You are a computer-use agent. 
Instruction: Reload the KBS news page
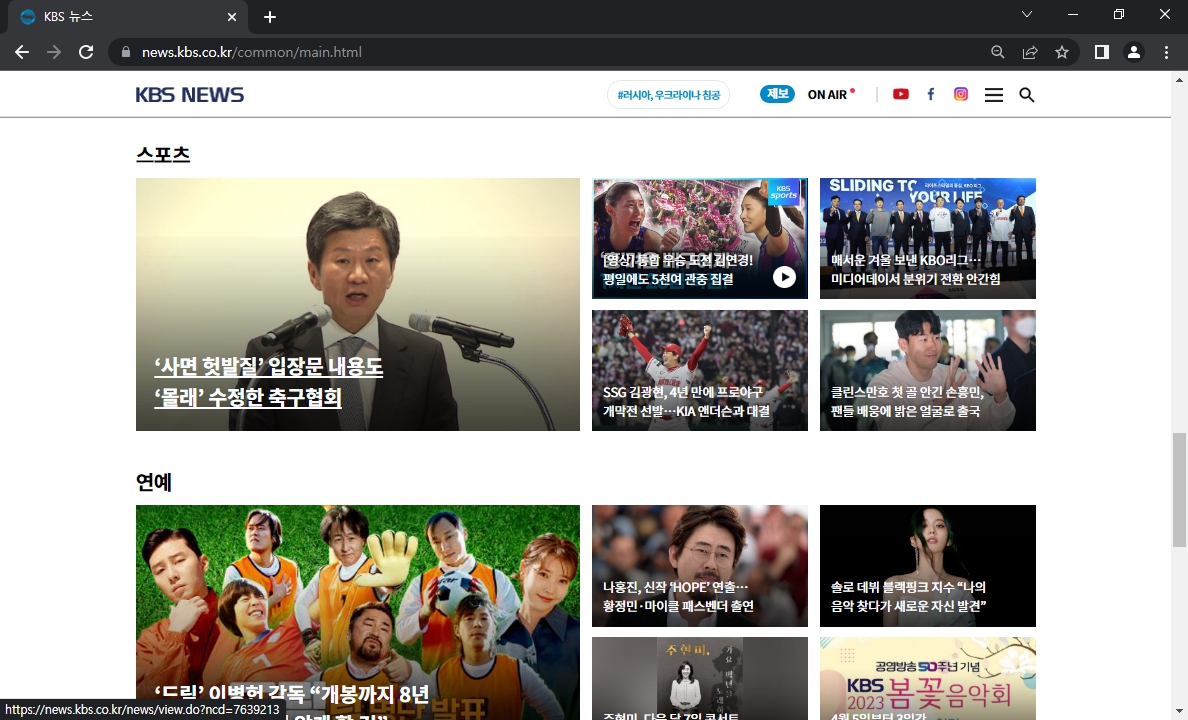click(x=86, y=52)
